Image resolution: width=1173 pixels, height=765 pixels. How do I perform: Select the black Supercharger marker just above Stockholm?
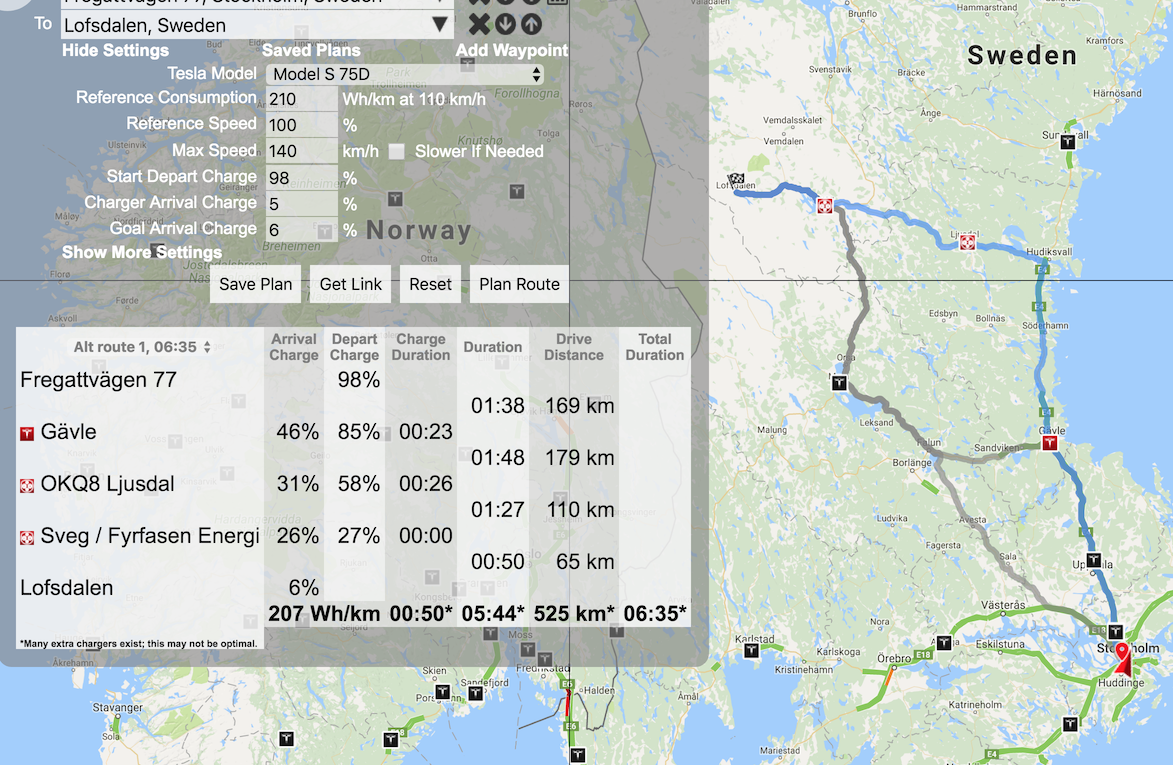1115,632
